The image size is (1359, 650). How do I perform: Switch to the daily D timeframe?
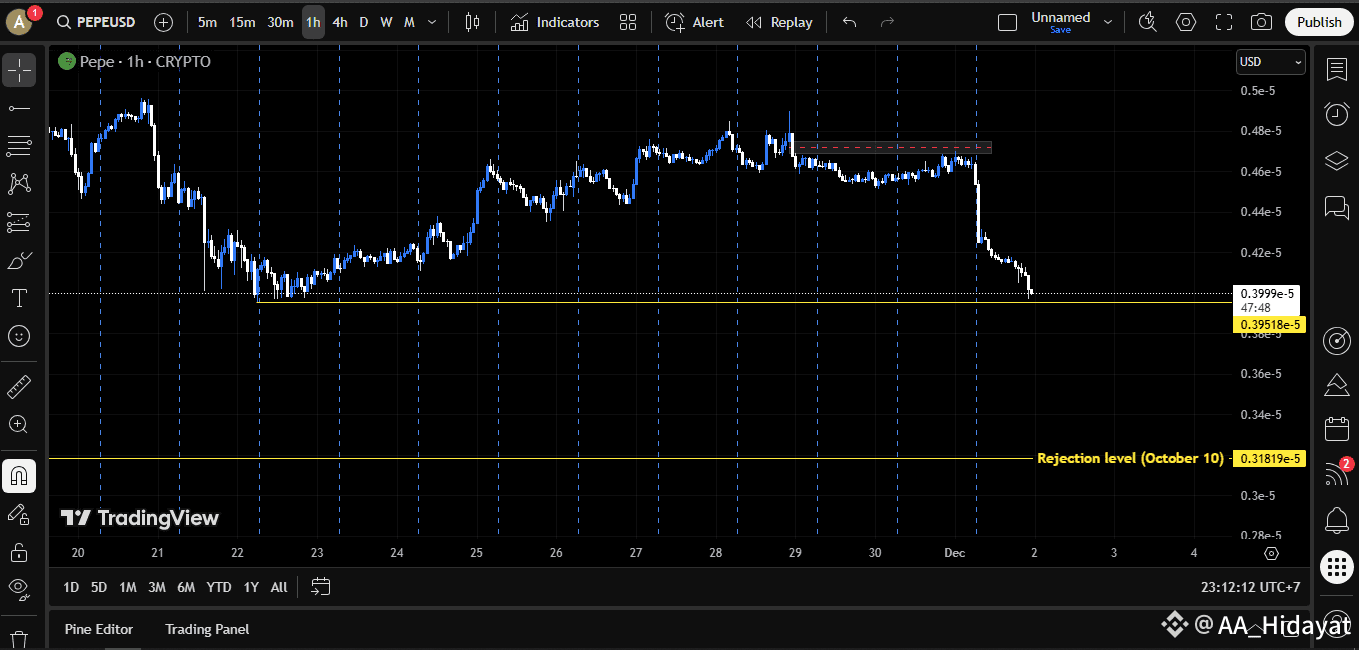(364, 22)
